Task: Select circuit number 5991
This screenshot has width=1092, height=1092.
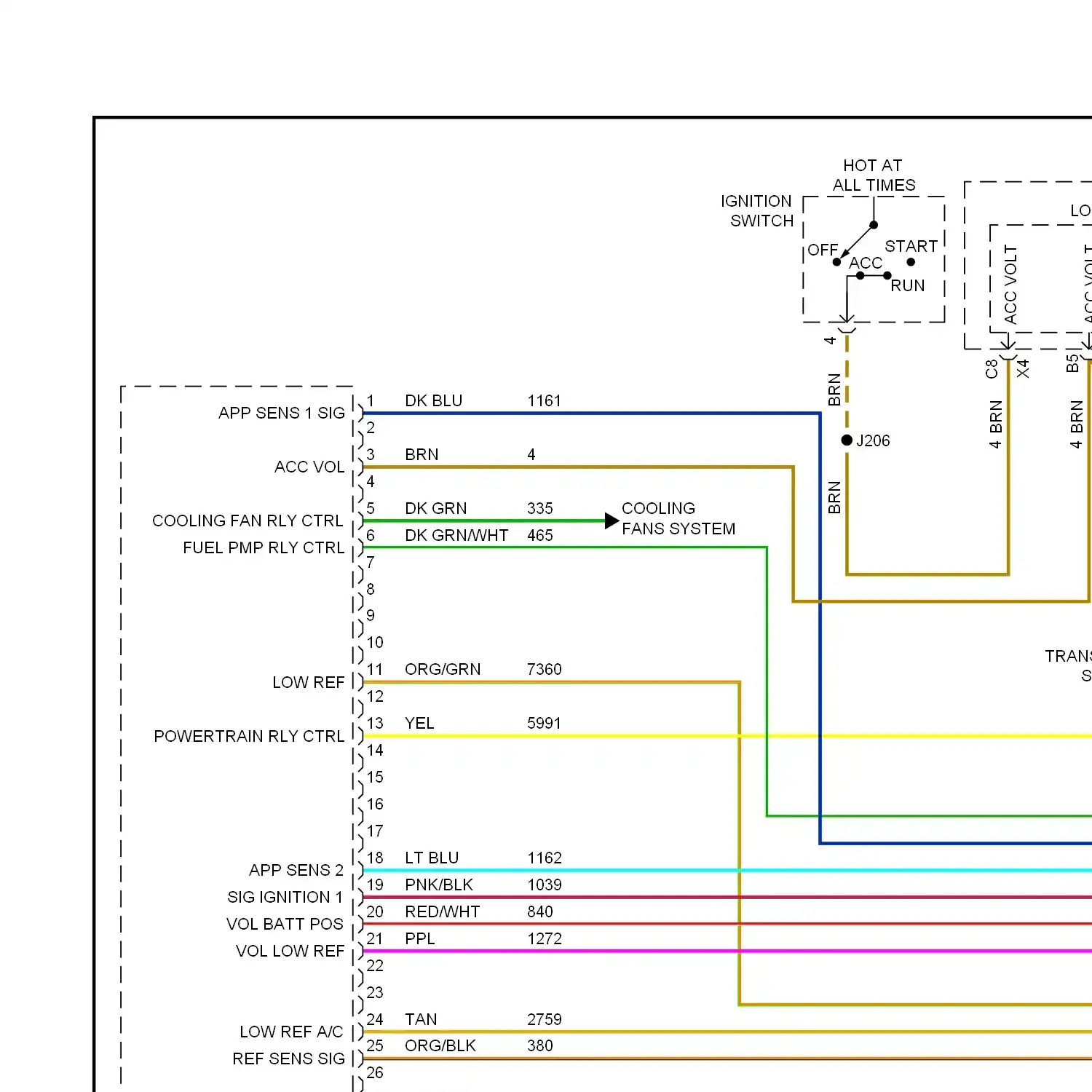Action: 544,723
